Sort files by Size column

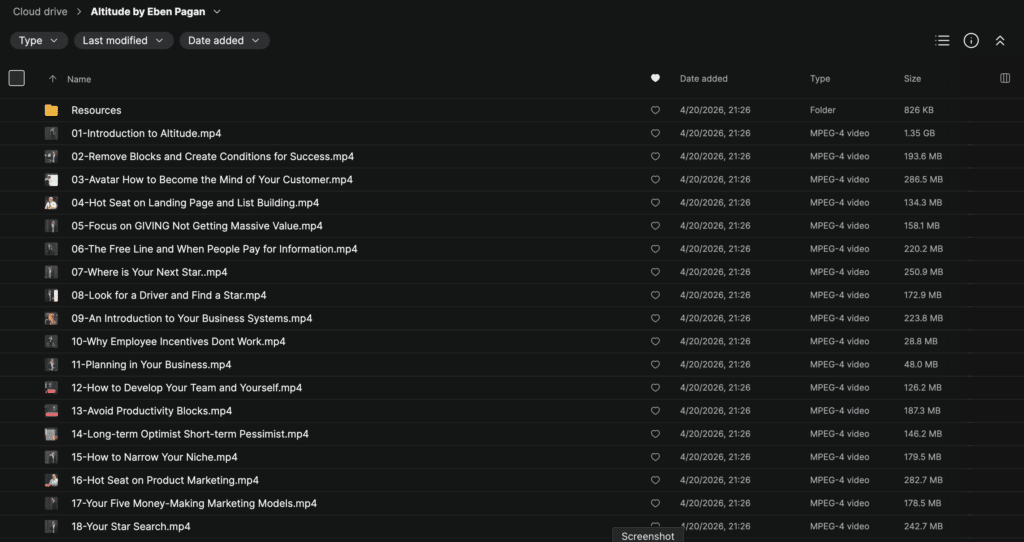912,78
